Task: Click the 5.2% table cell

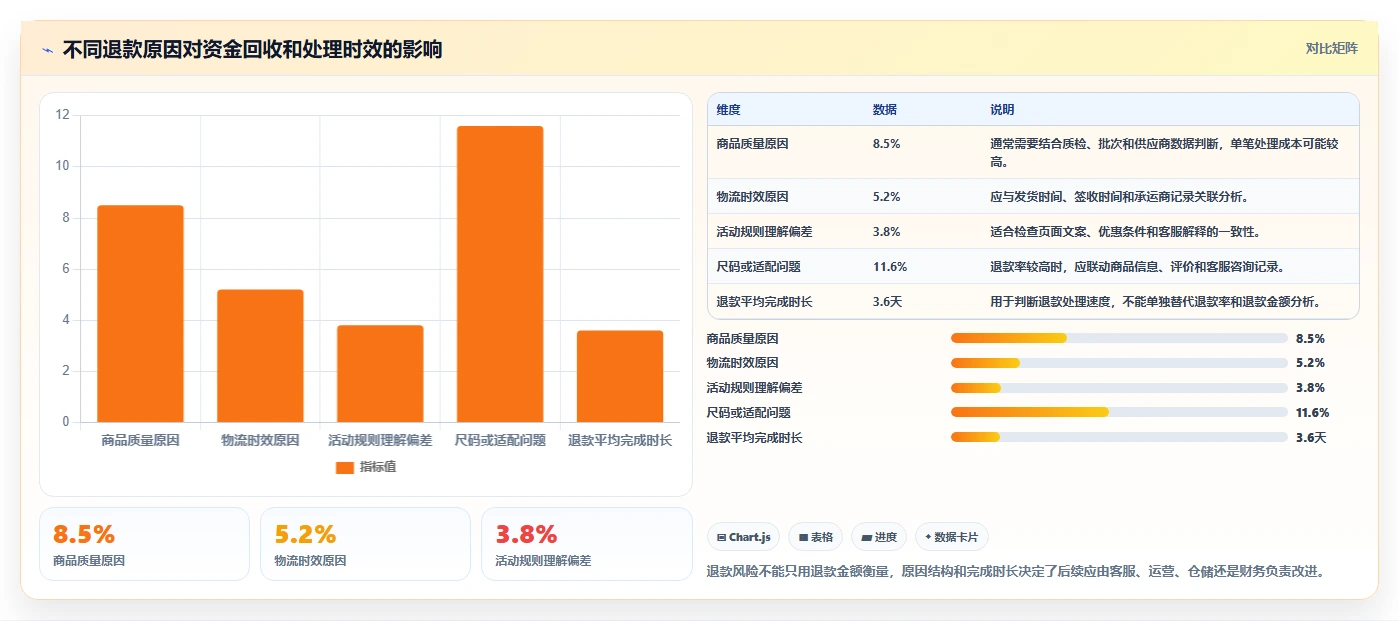Action: click(x=887, y=197)
